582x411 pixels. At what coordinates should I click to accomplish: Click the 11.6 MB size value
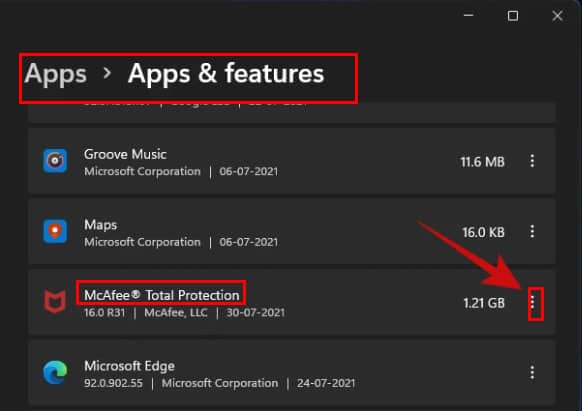pos(482,162)
